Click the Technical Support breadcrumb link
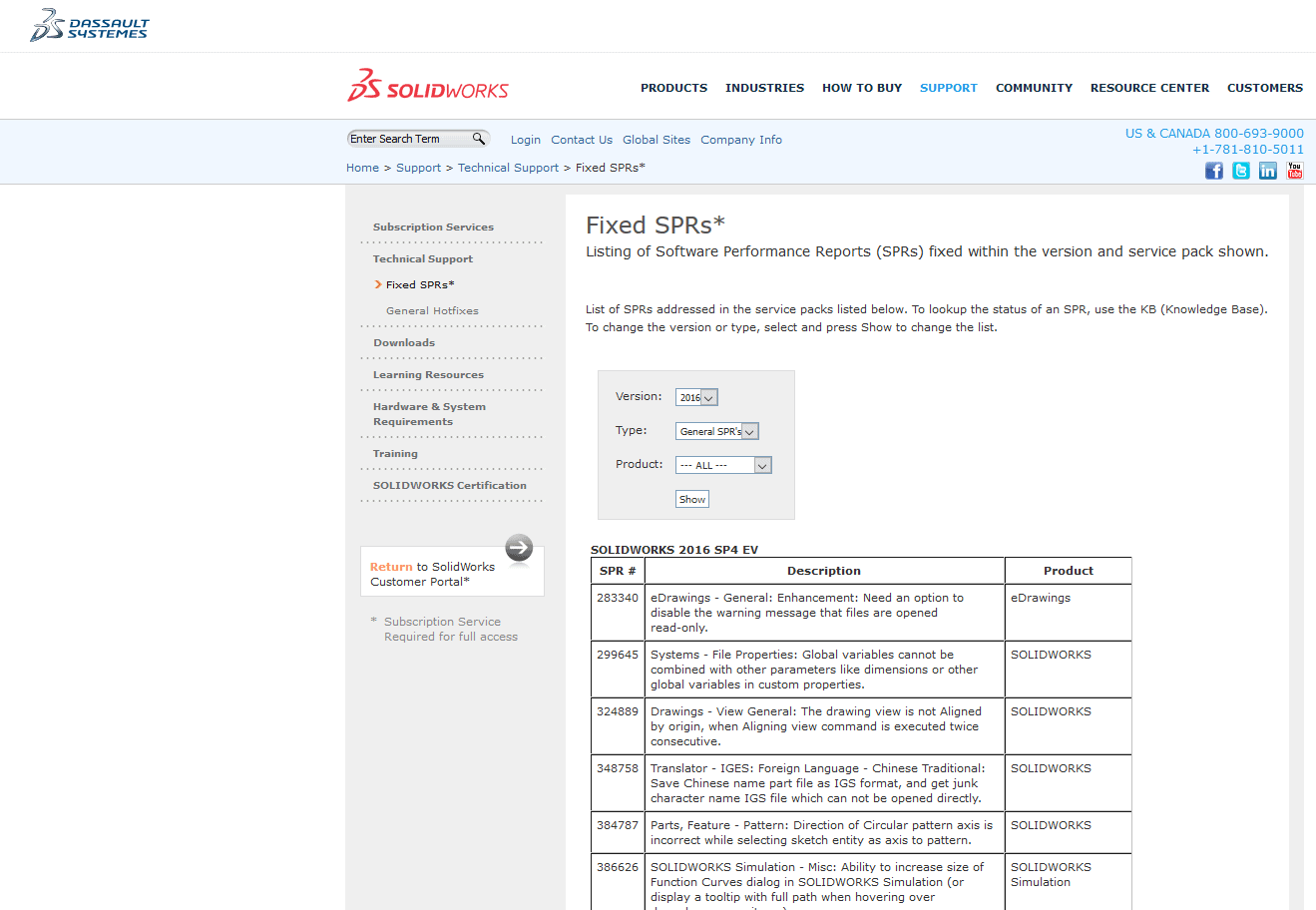The height and width of the screenshot is (910, 1316). (x=508, y=168)
